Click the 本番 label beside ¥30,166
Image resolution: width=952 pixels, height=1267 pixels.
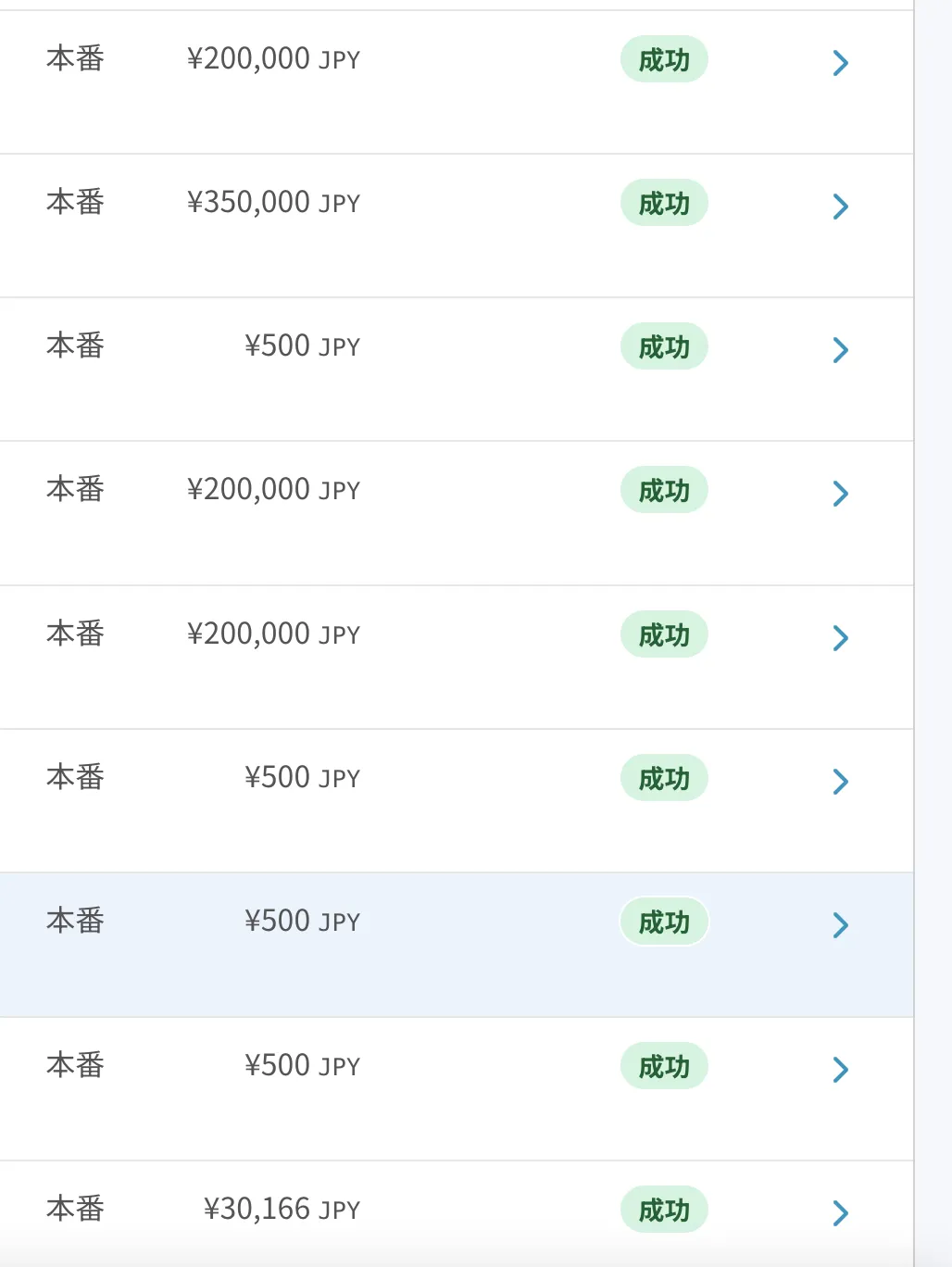(75, 1209)
